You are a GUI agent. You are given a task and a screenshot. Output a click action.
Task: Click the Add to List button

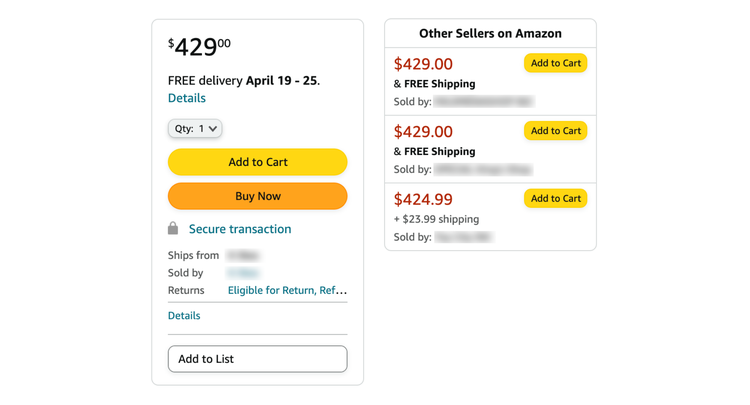point(257,359)
